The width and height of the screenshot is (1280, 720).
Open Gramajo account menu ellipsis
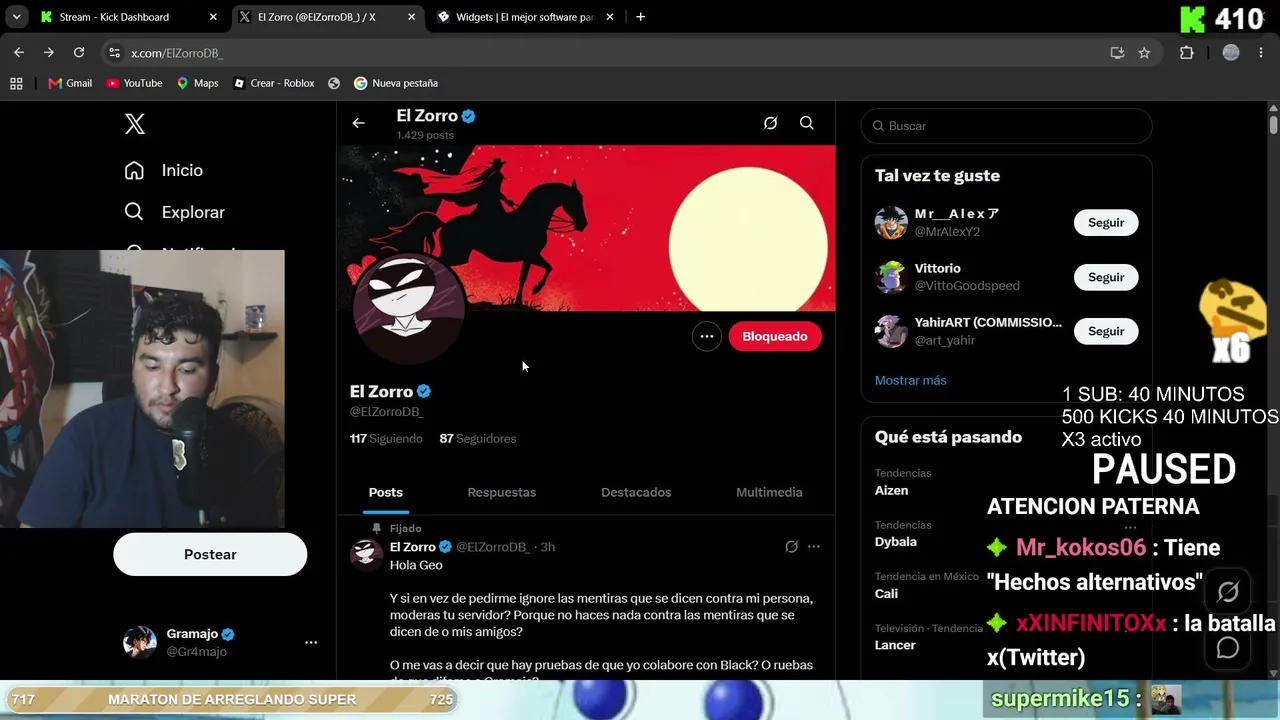(311, 642)
